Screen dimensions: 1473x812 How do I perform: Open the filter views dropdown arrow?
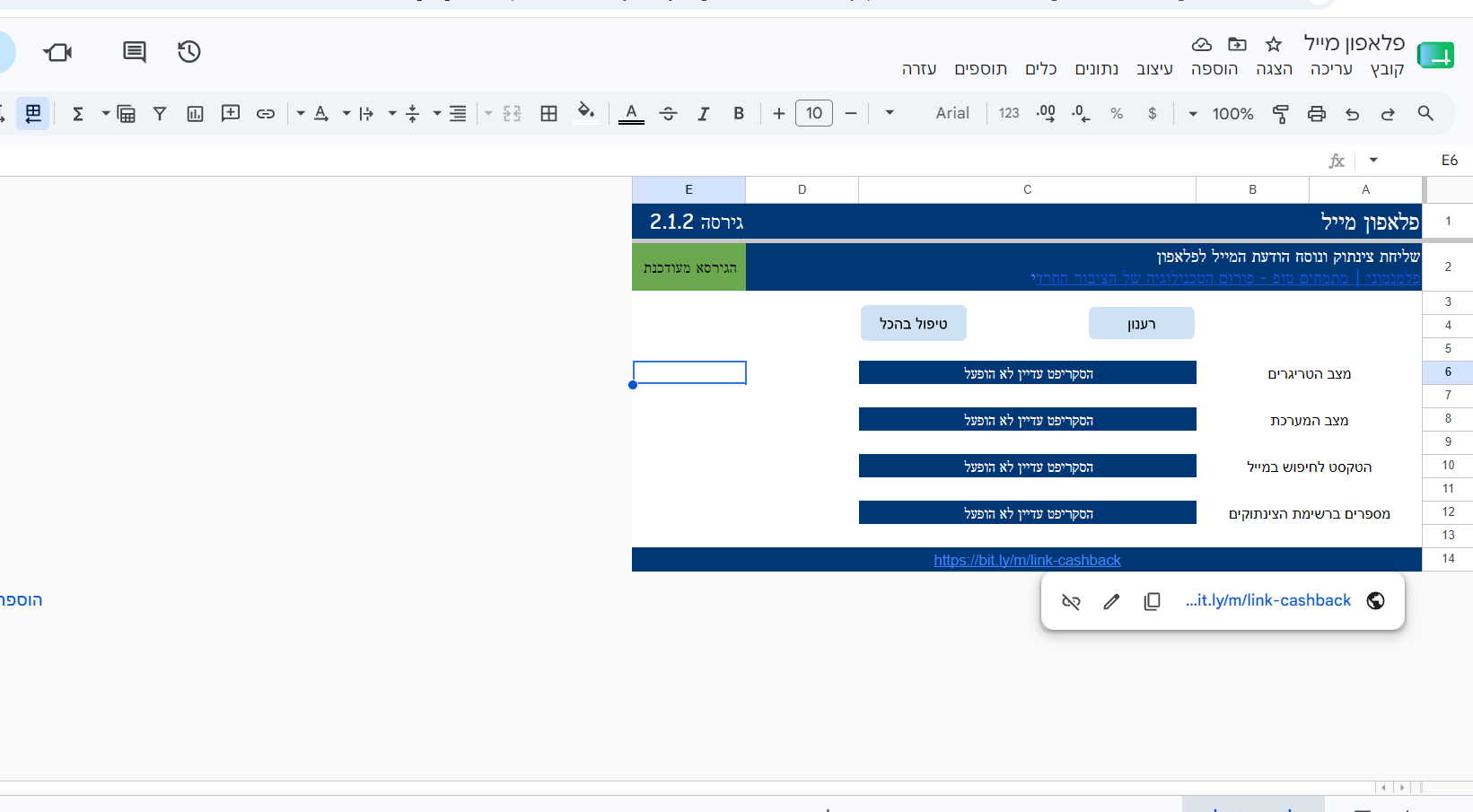(106, 113)
